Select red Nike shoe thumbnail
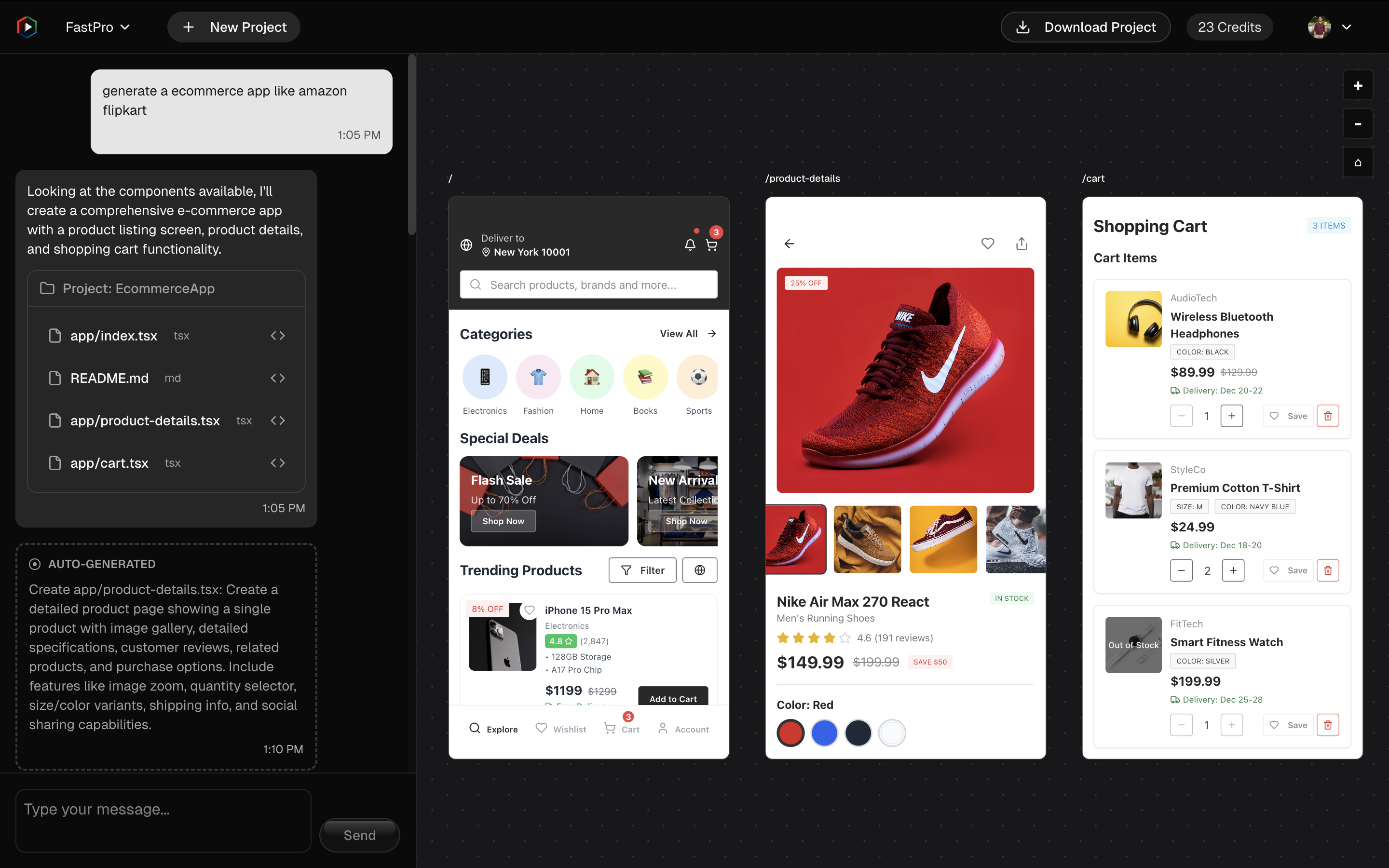Image resolution: width=1389 pixels, height=868 pixels. [x=795, y=539]
